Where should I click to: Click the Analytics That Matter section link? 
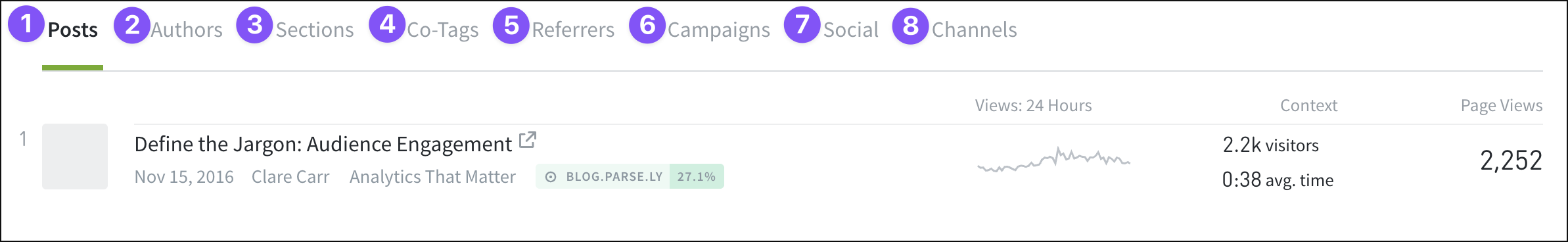(x=432, y=177)
